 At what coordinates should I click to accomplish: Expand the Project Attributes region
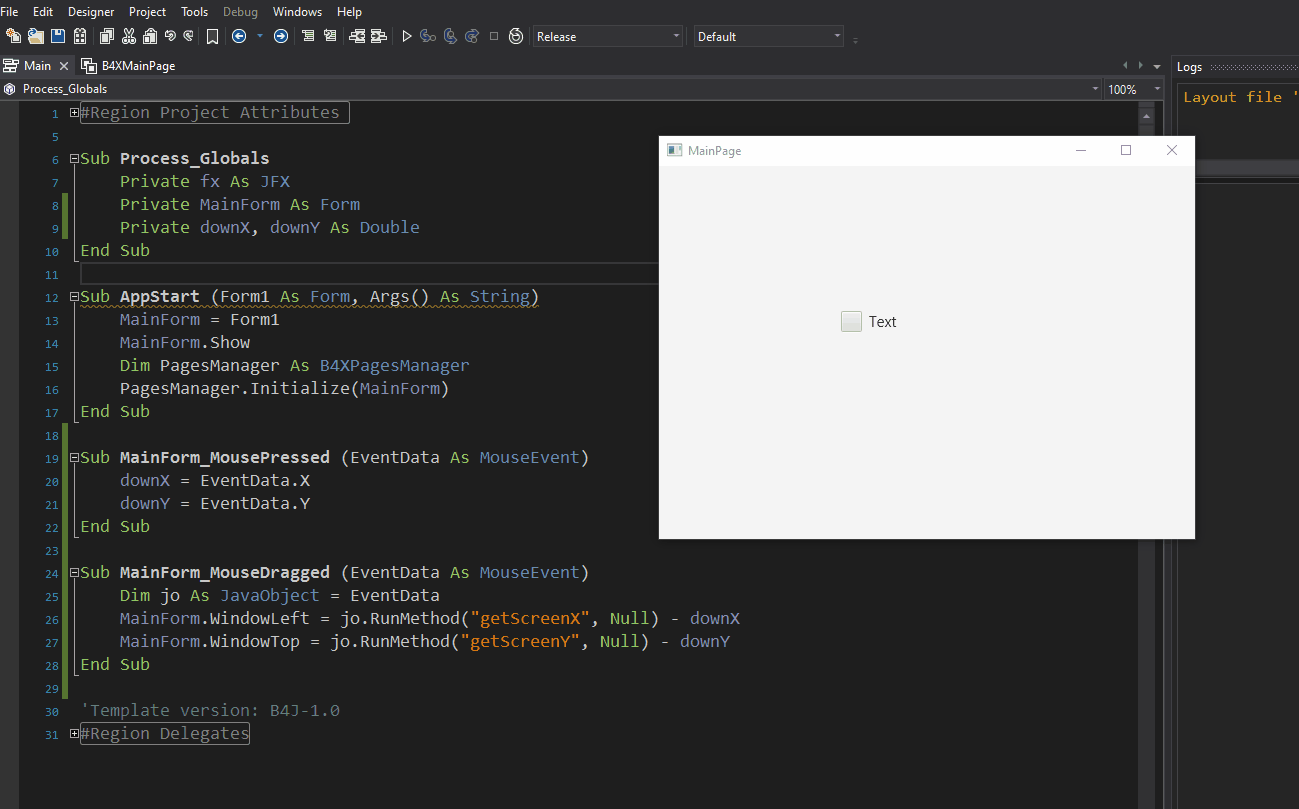pyautogui.click(x=73, y=112)
